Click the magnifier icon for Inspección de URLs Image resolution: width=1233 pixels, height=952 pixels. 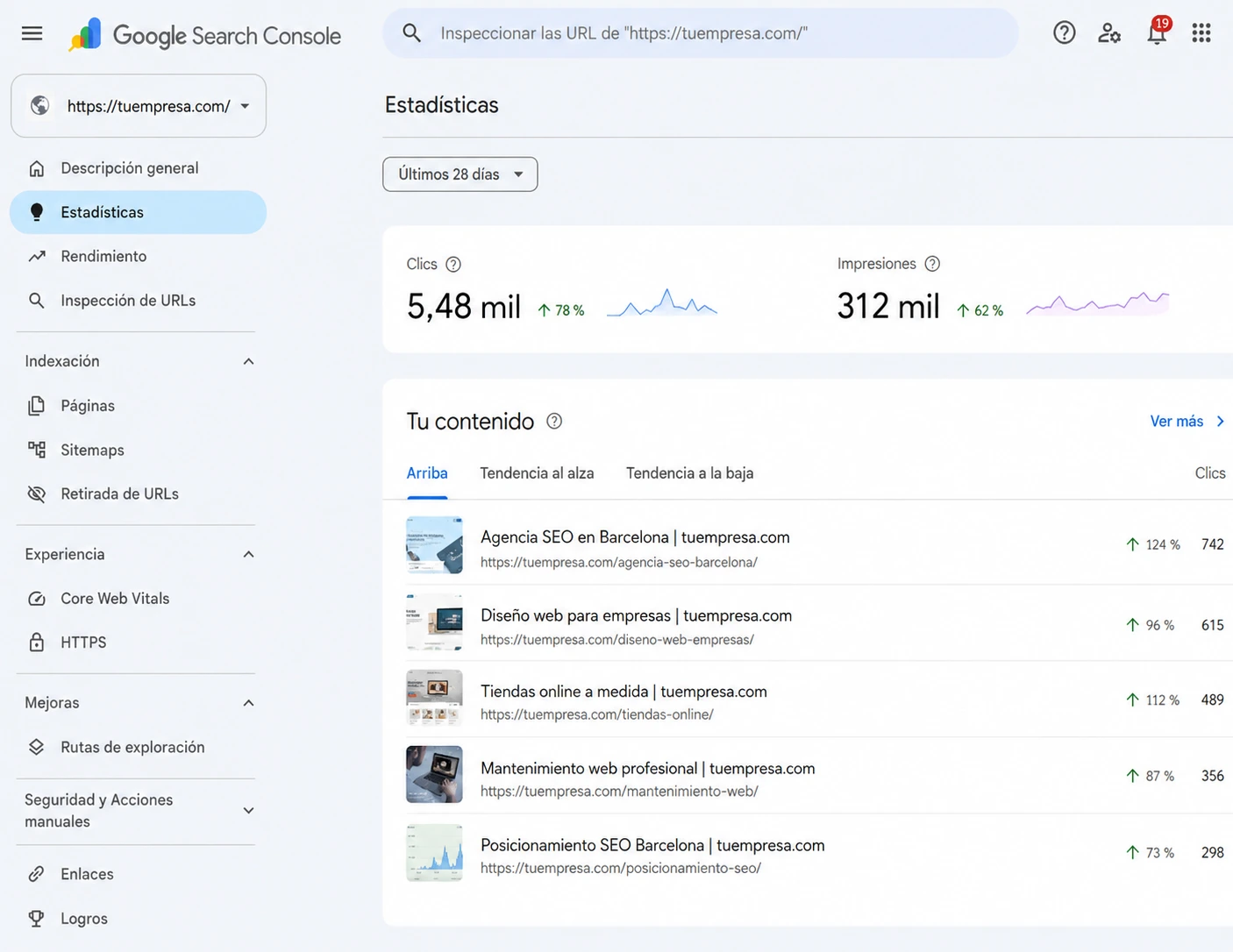coord(36,301)
